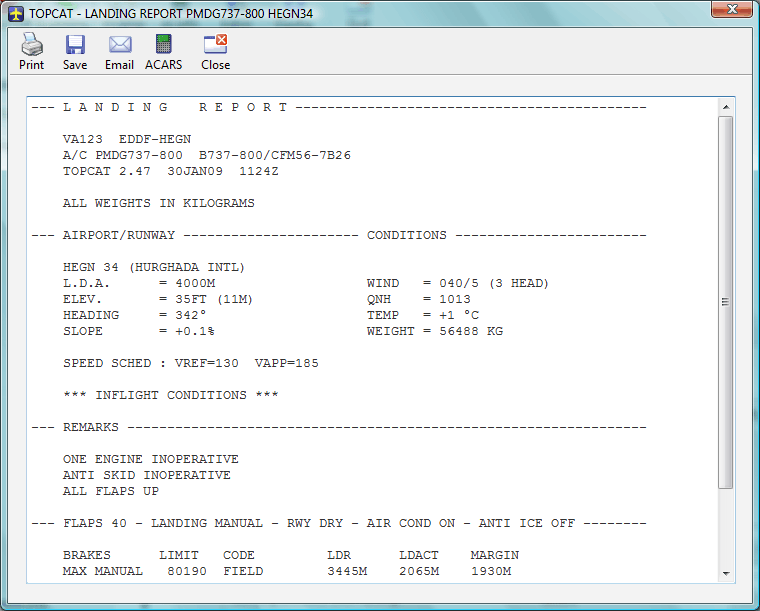Click the 'AIRPORT/RUNWAY' section heading

(119, 235)
